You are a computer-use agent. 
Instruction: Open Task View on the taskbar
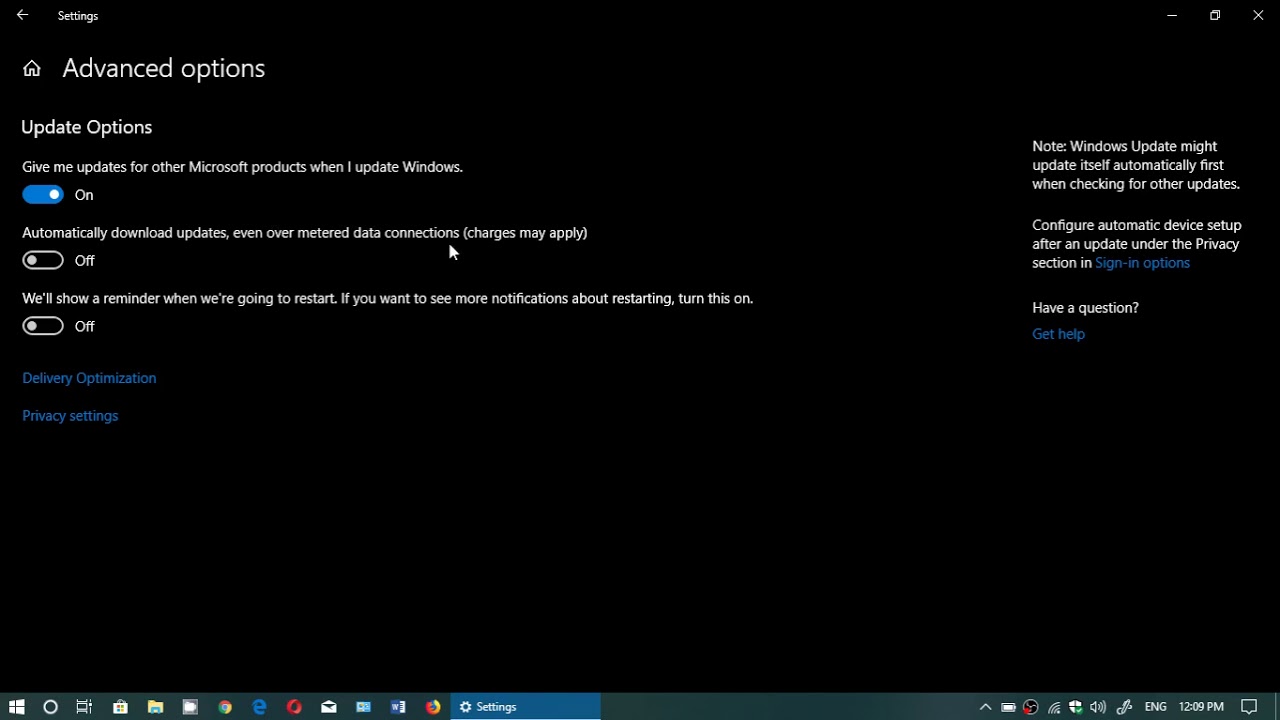[x=85, y=707]
